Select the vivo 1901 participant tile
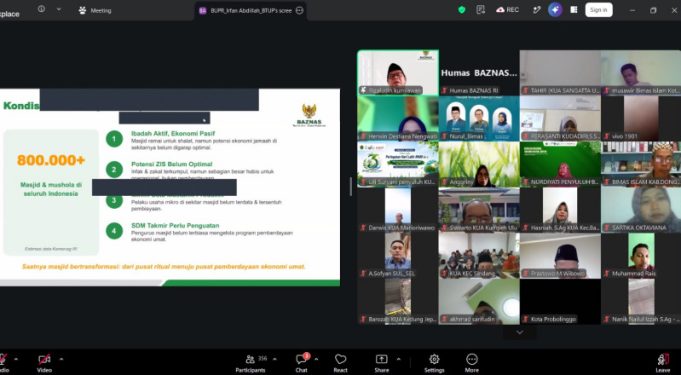This screenshot has height=375, width=681. (x=641, y=118)
